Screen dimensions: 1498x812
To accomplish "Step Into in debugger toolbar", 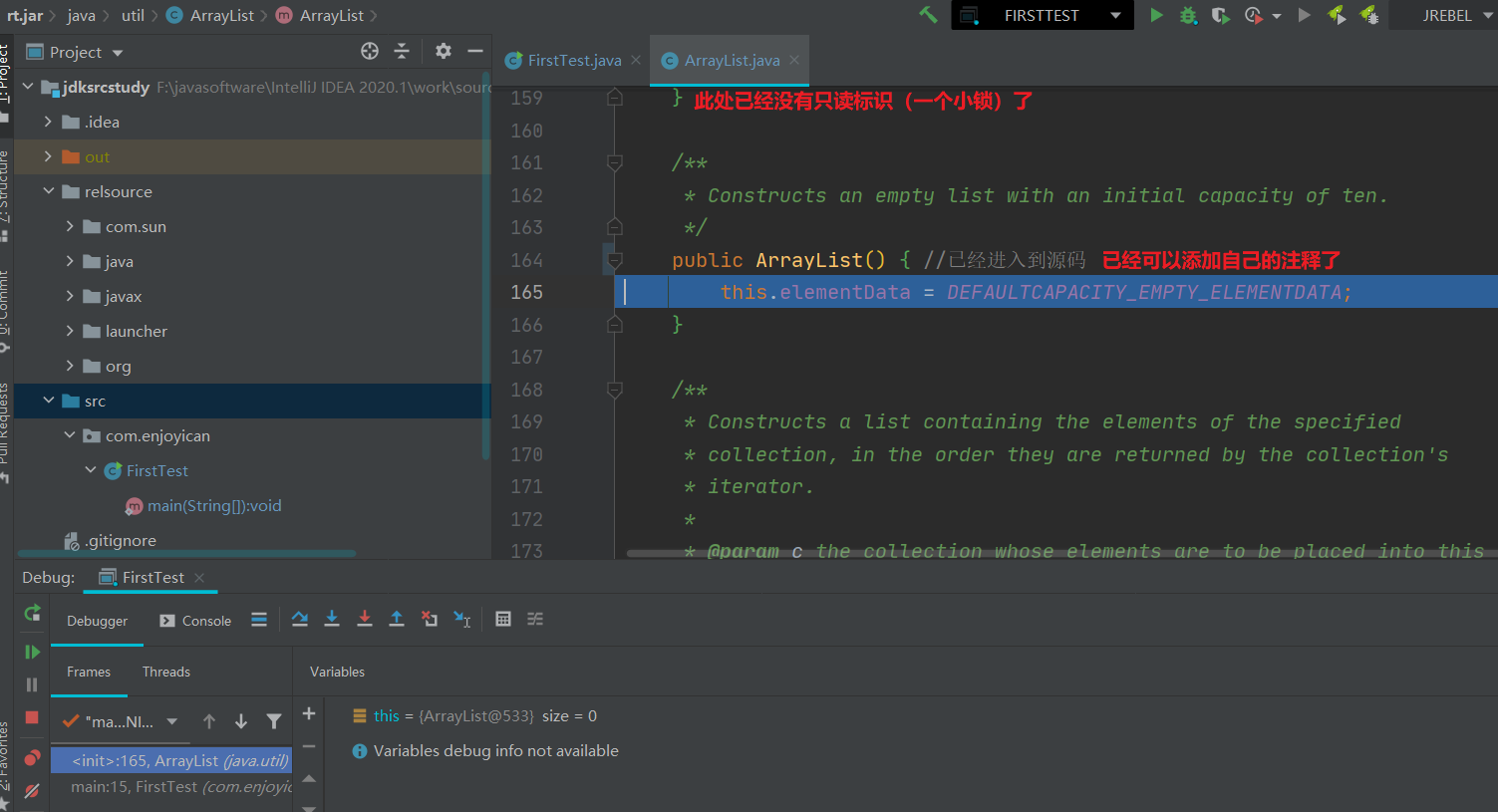I will [x=332, y=620].
